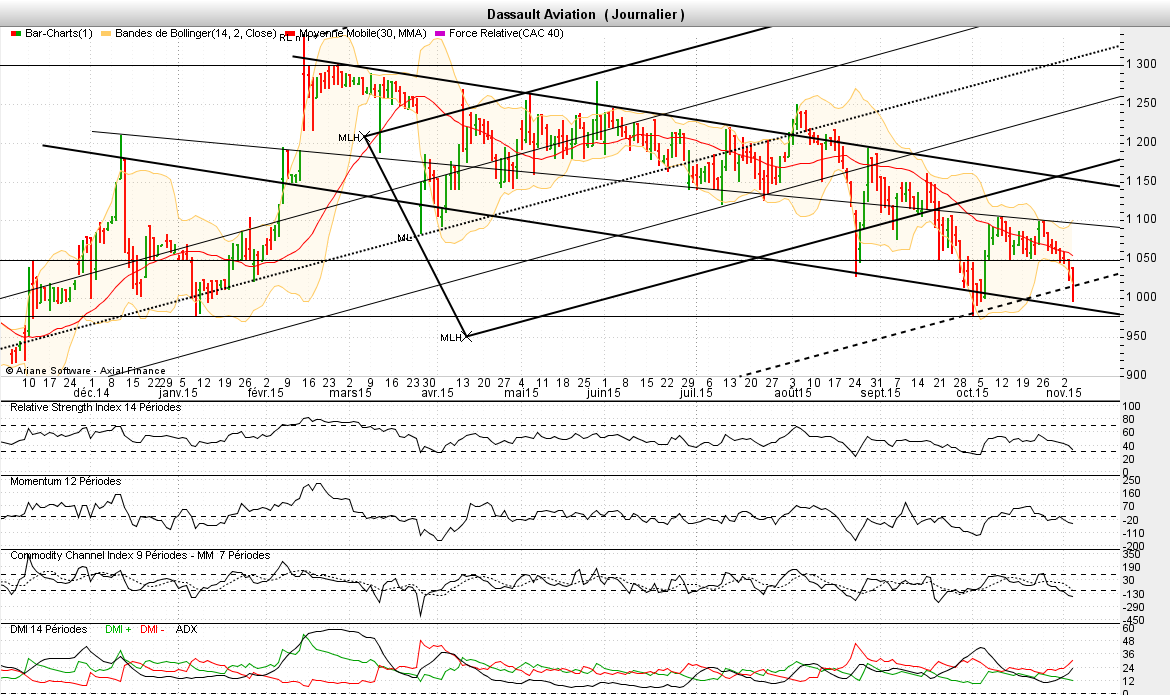The width and height of the screenshot is (1170, 695).
Task: Click the green "DMI +" legend text
Action: click(x=118, y=629)
